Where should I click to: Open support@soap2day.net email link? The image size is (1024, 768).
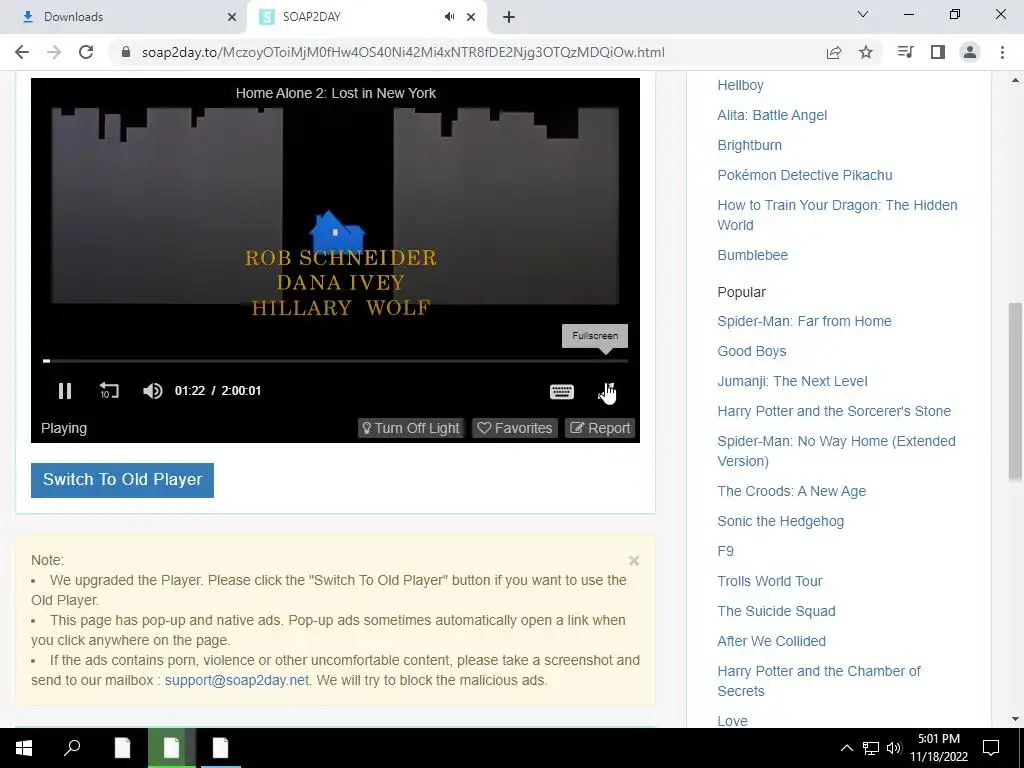236,680
